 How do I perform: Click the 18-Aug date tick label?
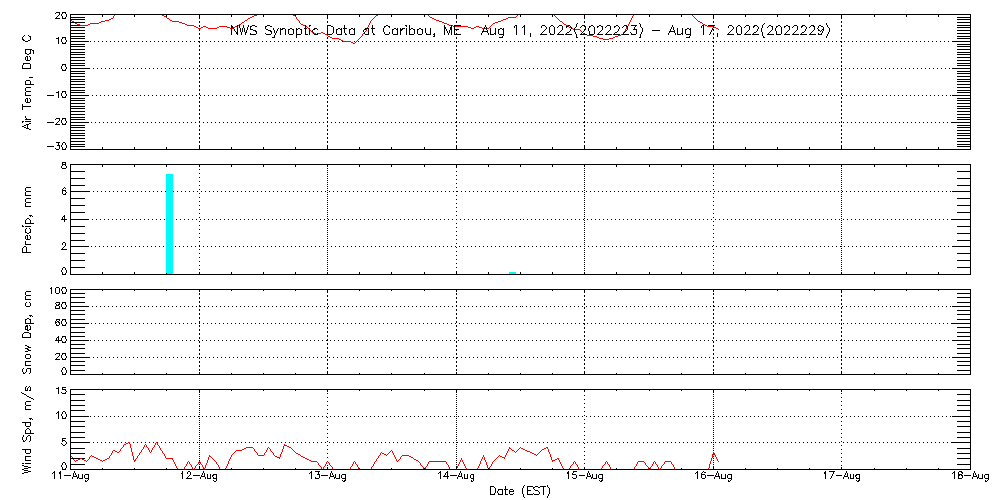pos(970,478)
